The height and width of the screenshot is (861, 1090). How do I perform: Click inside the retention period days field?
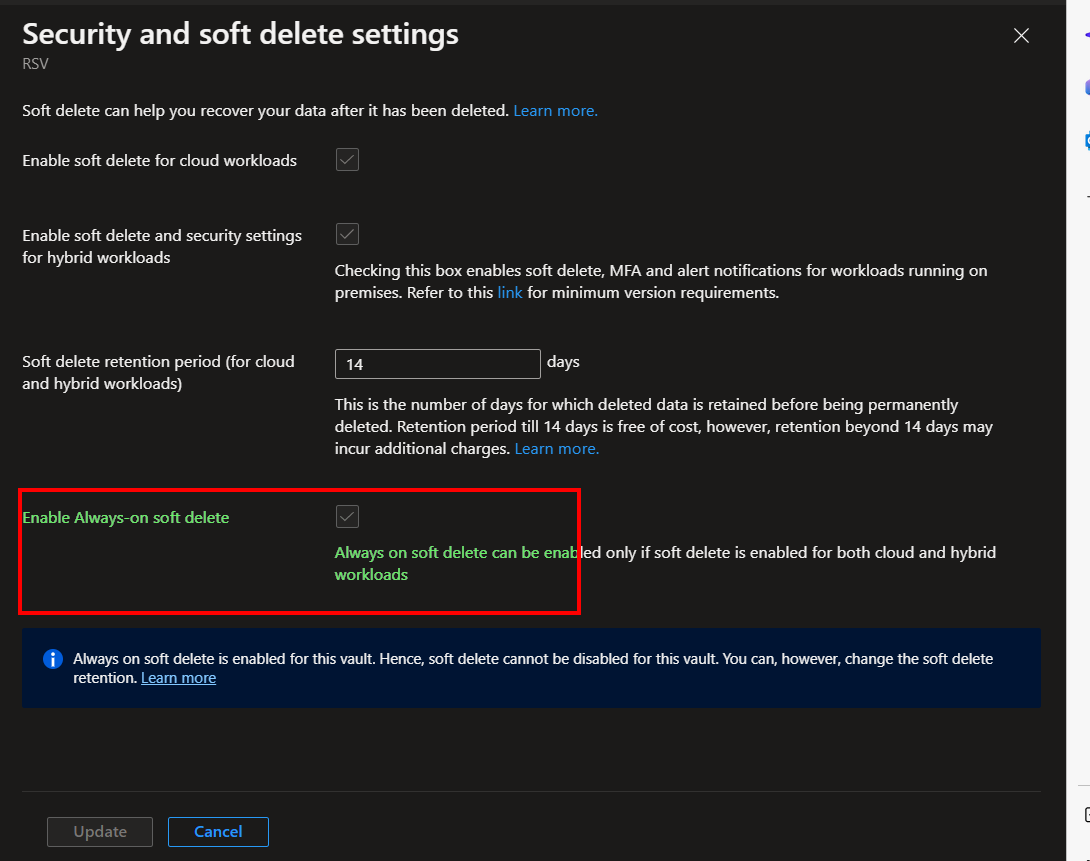pyautogui.click(x=437, y=363)
